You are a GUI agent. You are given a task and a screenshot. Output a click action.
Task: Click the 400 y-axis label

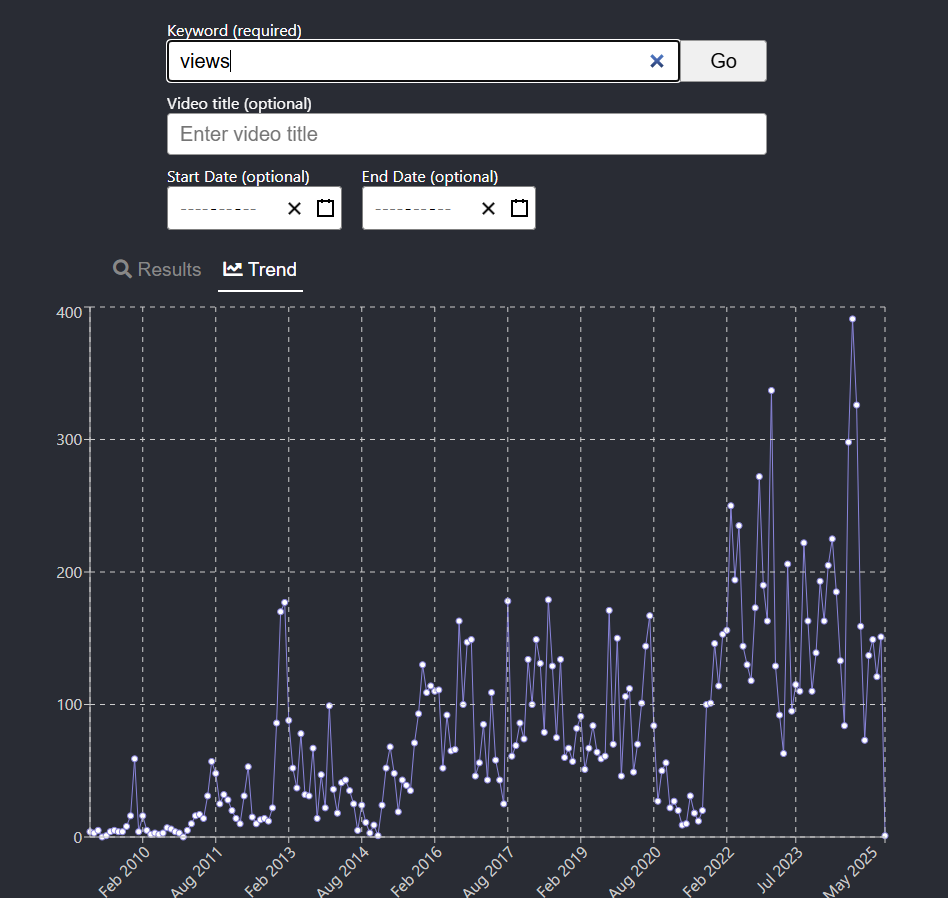click(x=69, y=313)
